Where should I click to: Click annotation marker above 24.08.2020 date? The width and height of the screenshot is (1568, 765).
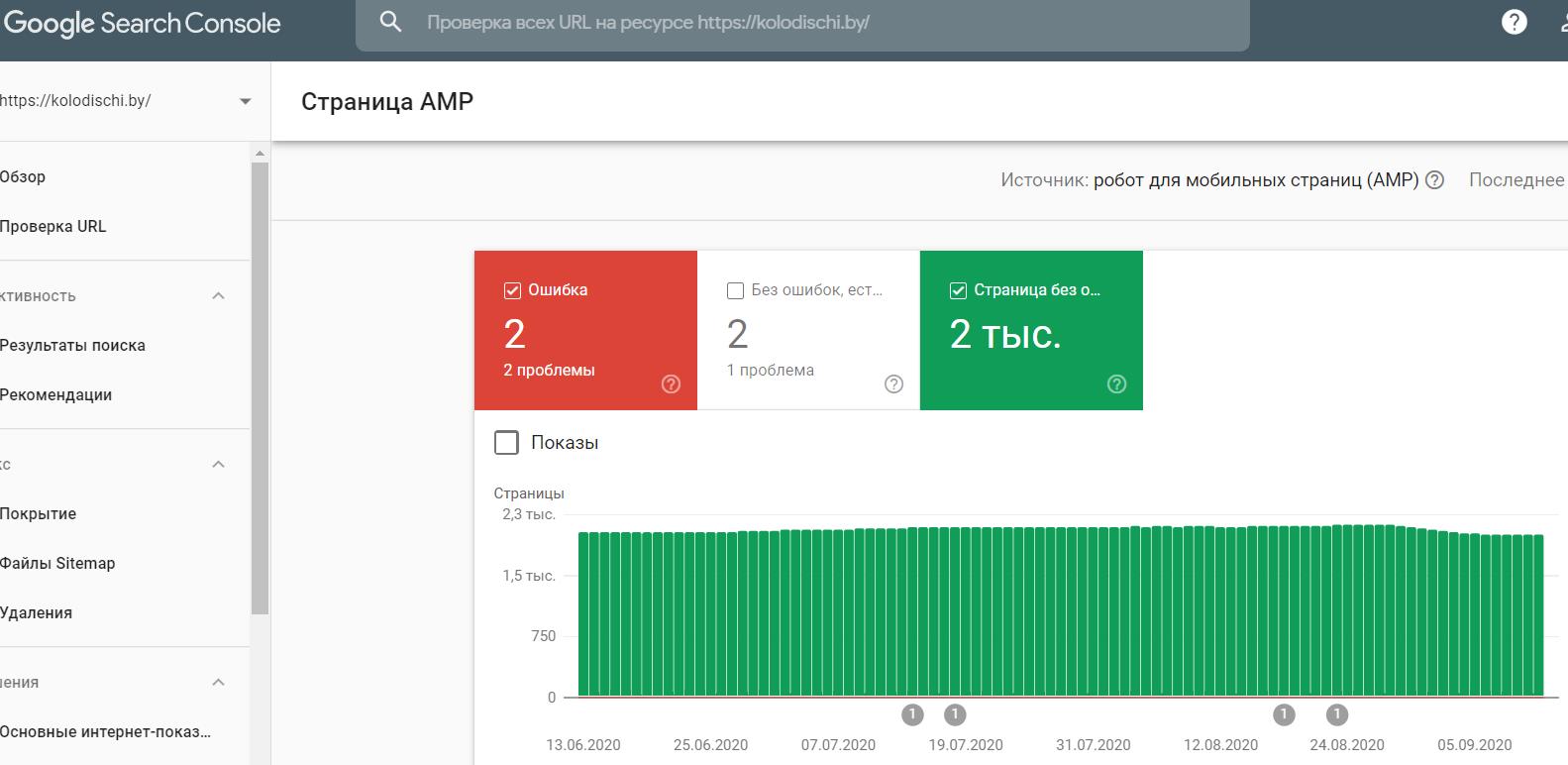[x=1337, y=714]
